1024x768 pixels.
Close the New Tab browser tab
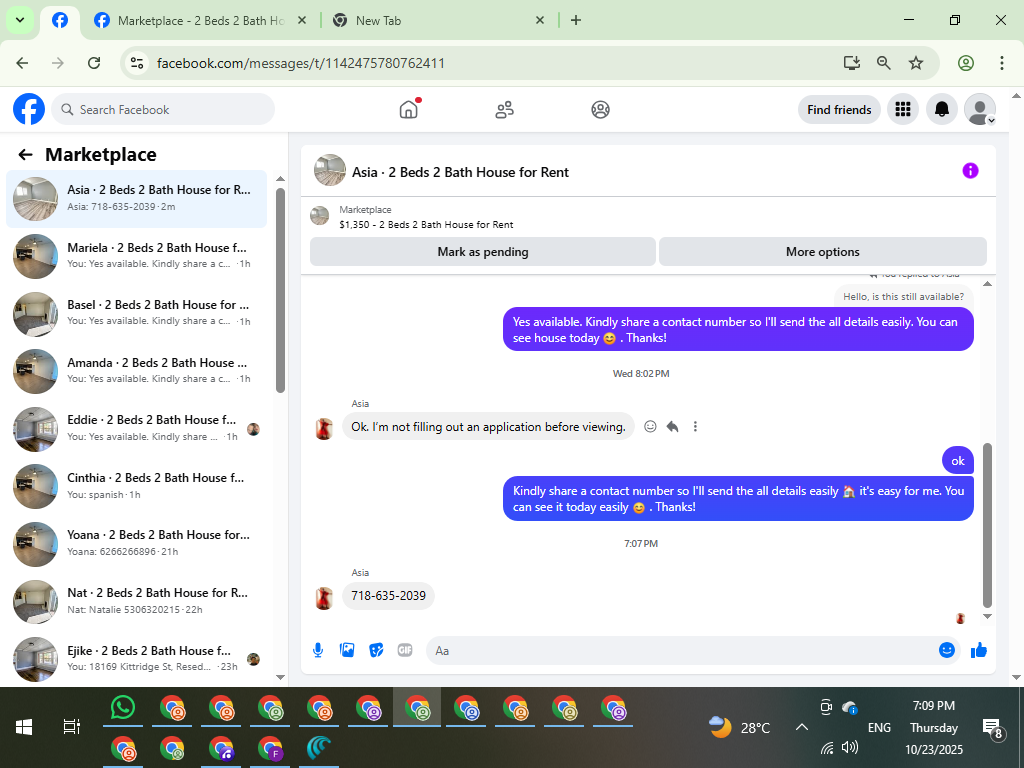tap(539, 20)
